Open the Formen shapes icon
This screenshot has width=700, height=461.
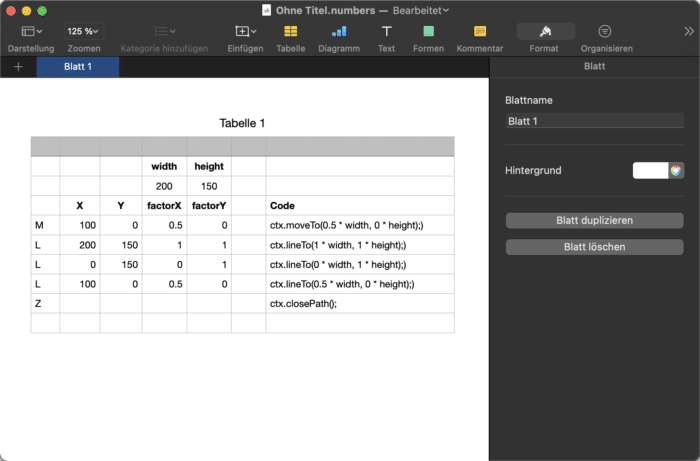click(429, 31)
